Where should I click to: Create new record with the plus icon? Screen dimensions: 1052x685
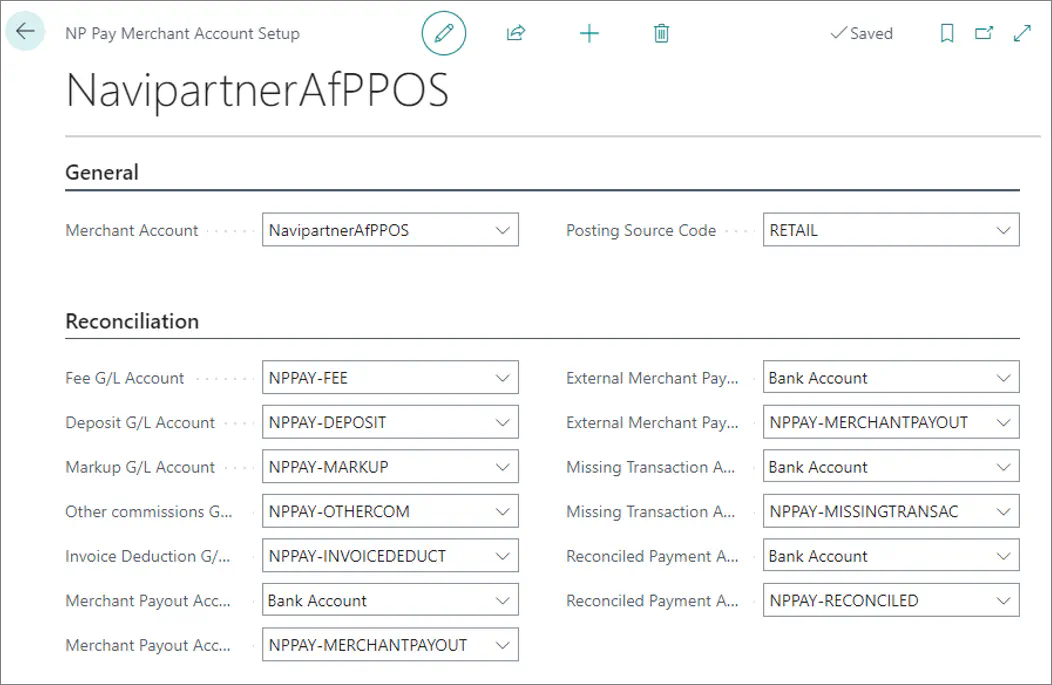pyautogui.click(x=589, y=33)
